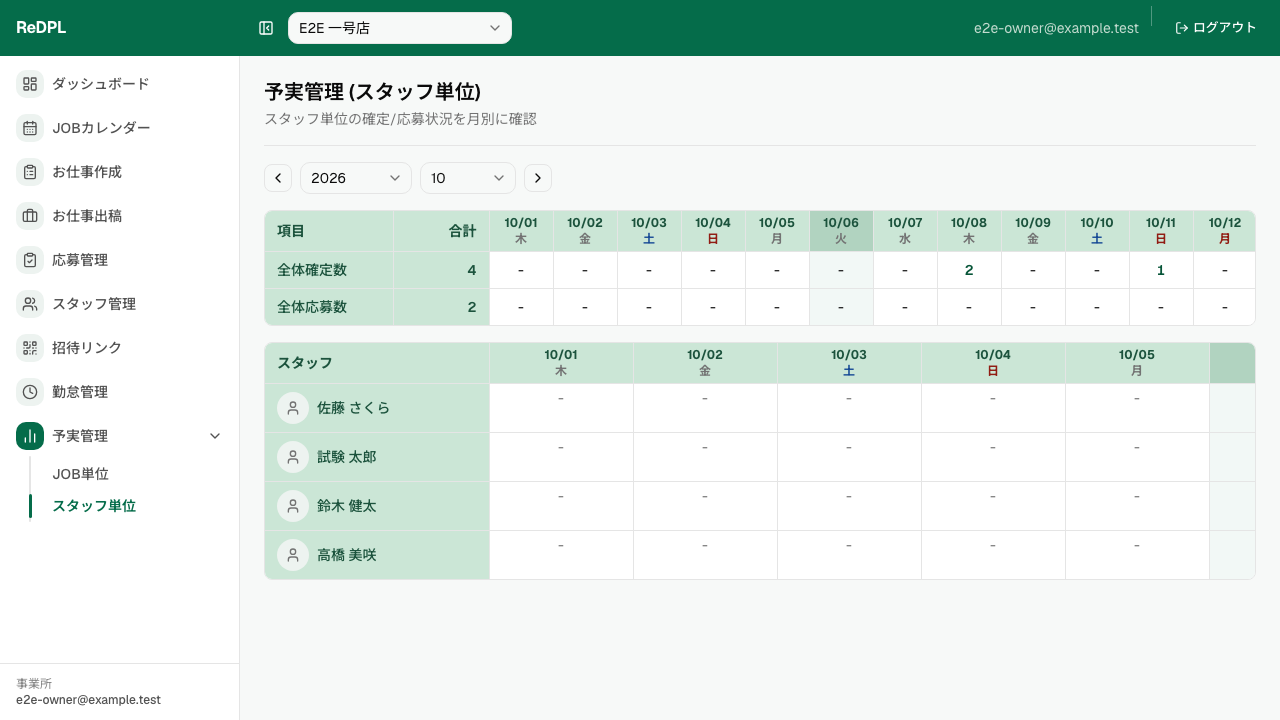Select スタッフ単位 submenu item

coord(94,506)
